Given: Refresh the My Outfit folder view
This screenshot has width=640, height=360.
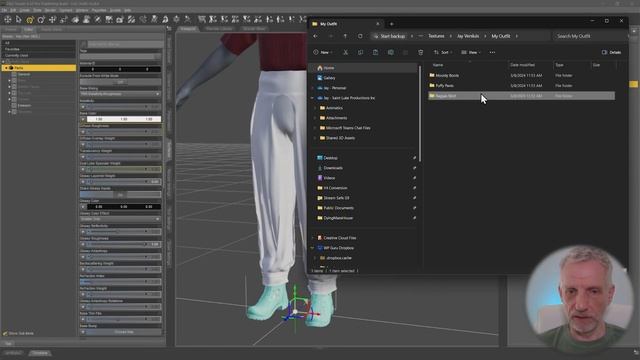Looking at the screenshot, I should pos(360,36).
